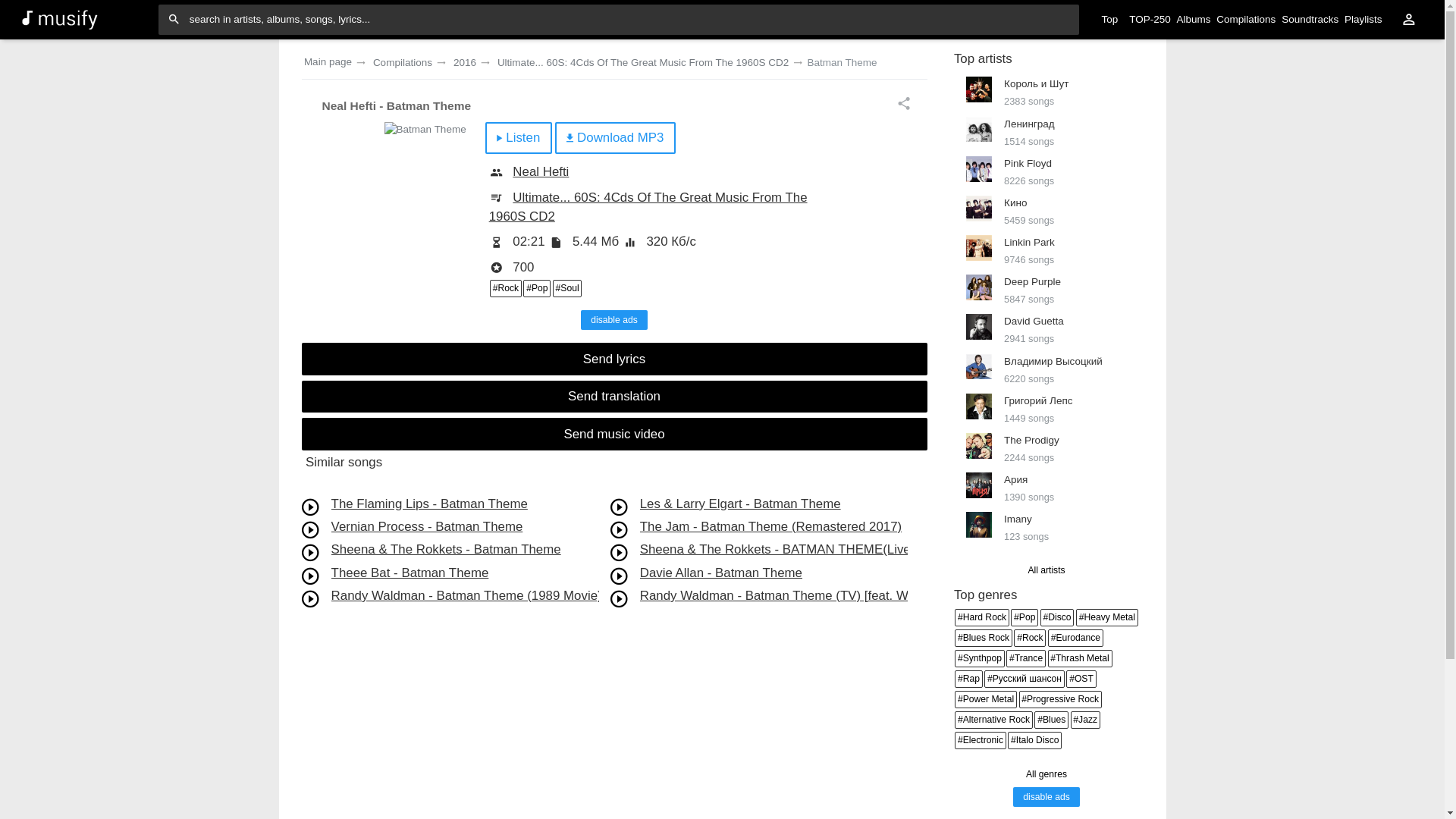Open Playlists menu item
This screenshot has height=819, width=1456.
(x=1363, y=20)
